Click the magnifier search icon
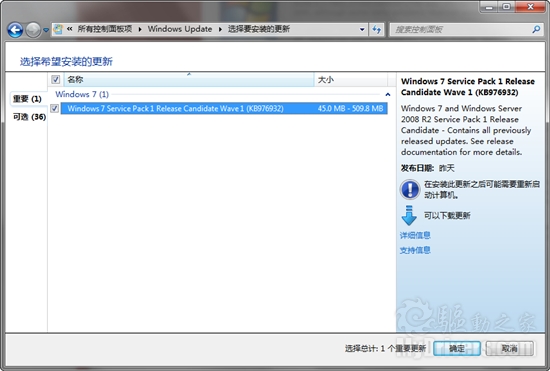 (536, 29)
